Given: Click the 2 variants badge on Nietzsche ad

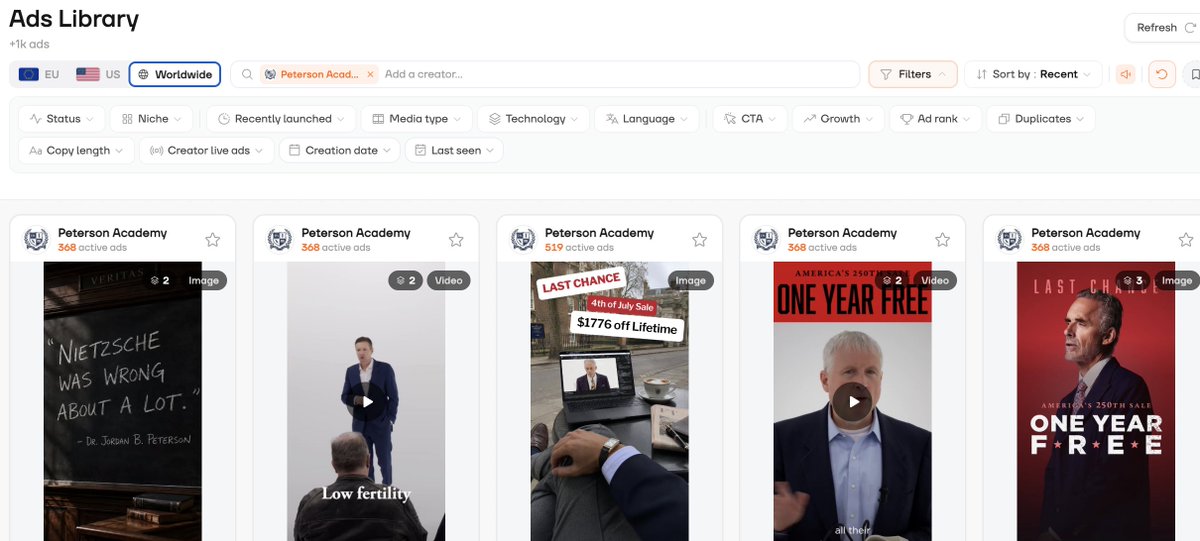Looking at the screenshot, I should click(x=160, y=281).
